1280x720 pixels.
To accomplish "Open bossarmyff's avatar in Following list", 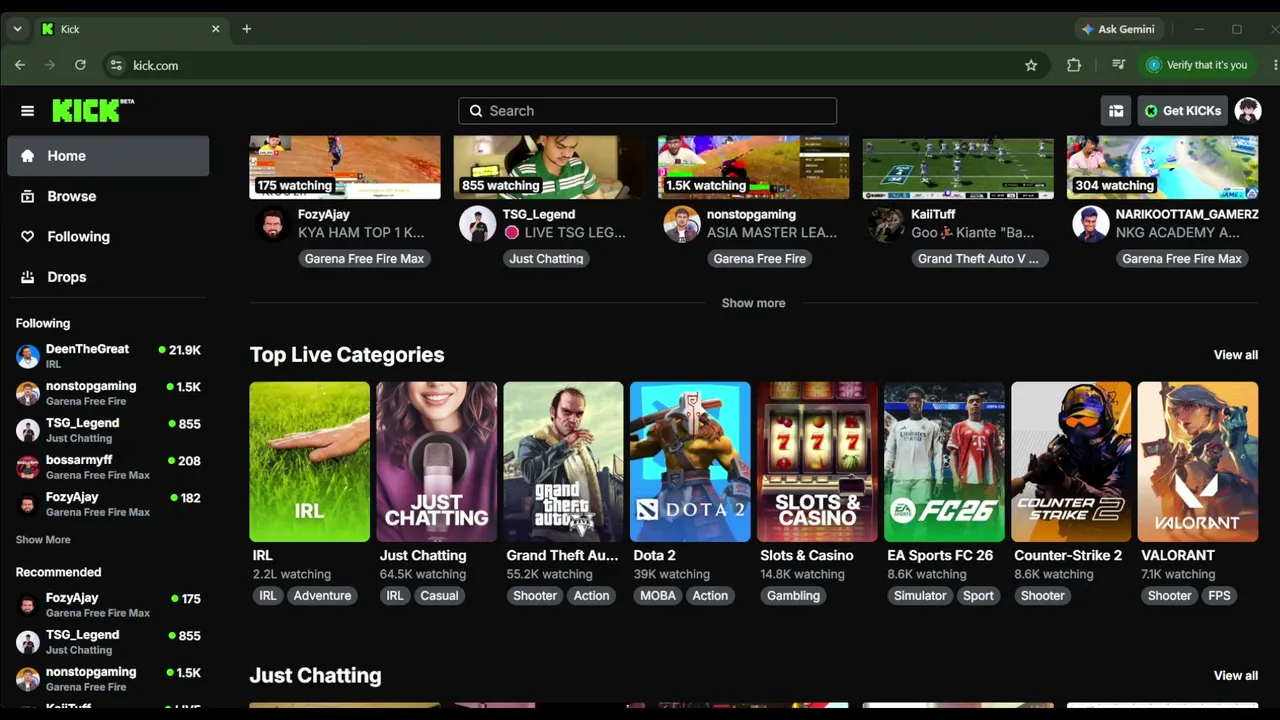I will pyautogui.click(x=28, y=467).
